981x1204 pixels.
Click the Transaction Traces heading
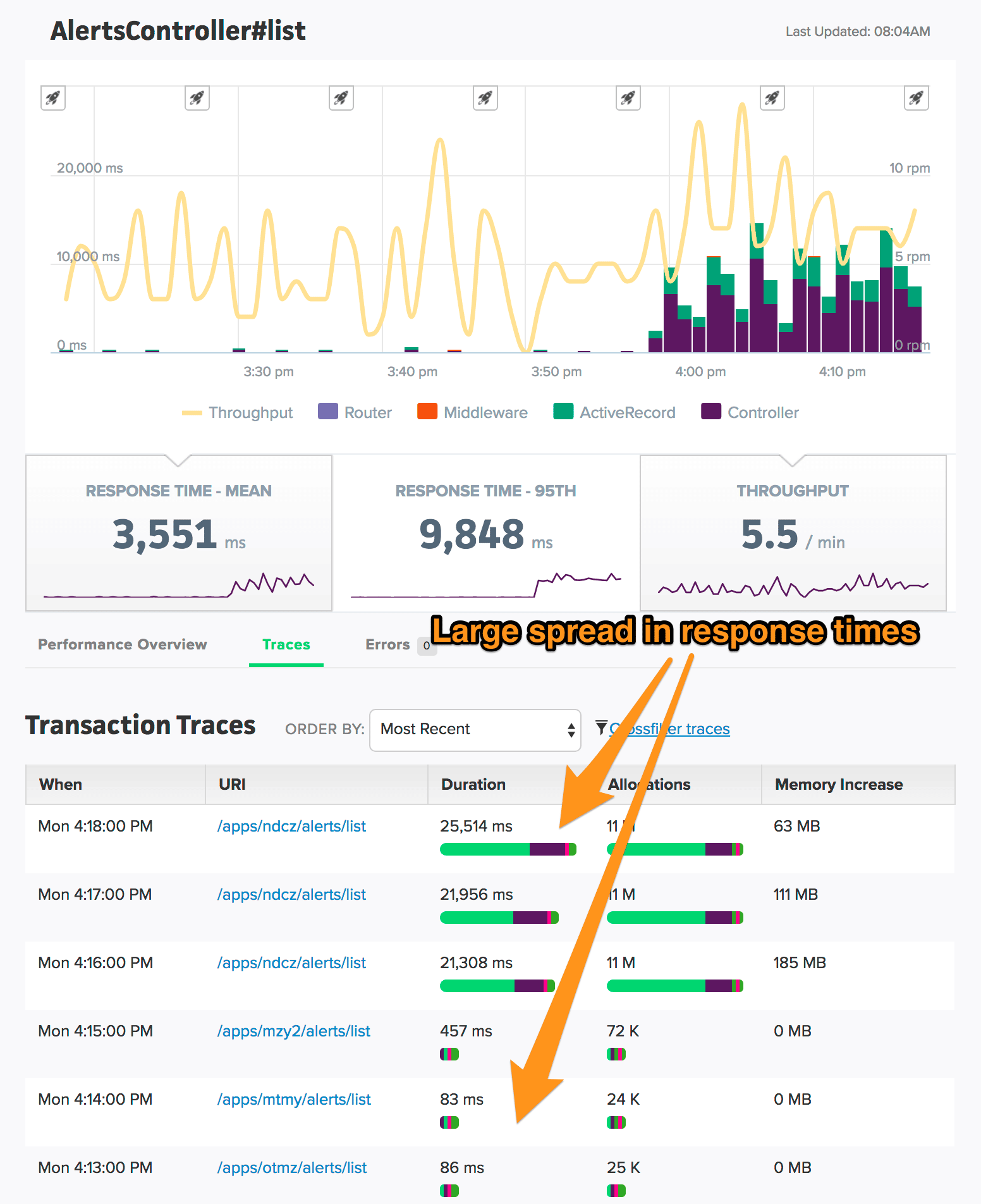click(140, 725)
